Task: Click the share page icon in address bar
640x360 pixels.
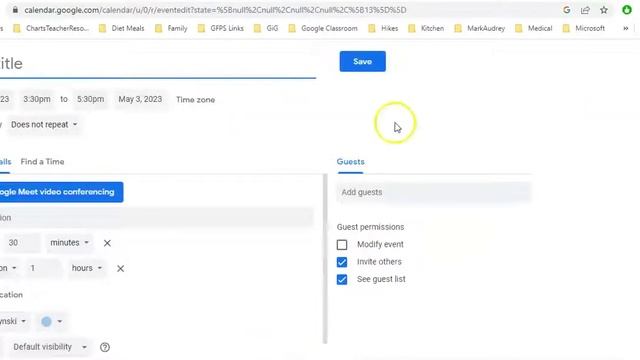Action: pyautogui.click(x=585, y=10)
